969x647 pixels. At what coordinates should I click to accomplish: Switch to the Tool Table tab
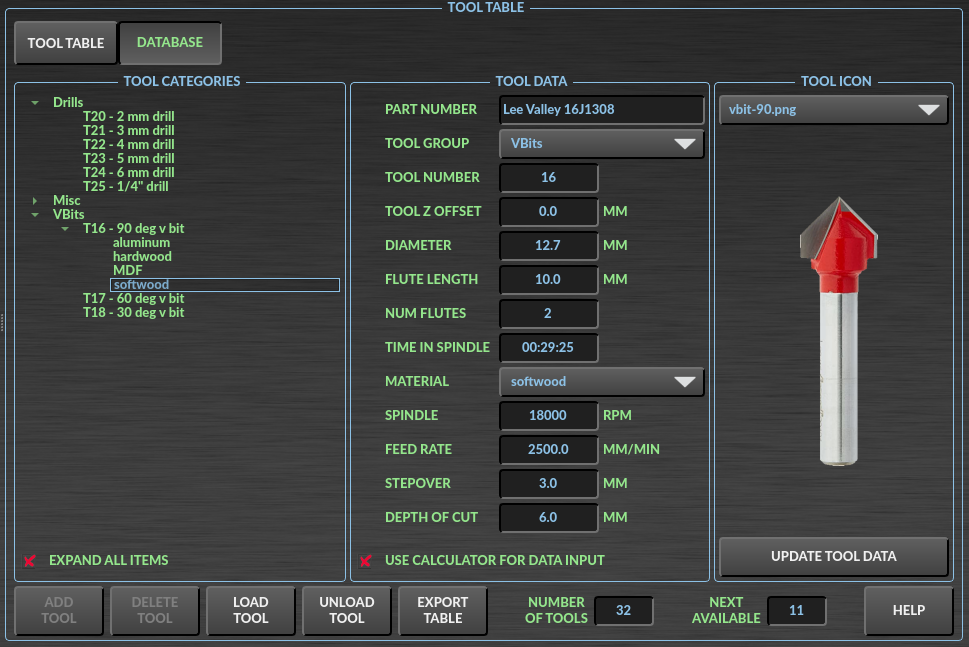pos(65,43)
